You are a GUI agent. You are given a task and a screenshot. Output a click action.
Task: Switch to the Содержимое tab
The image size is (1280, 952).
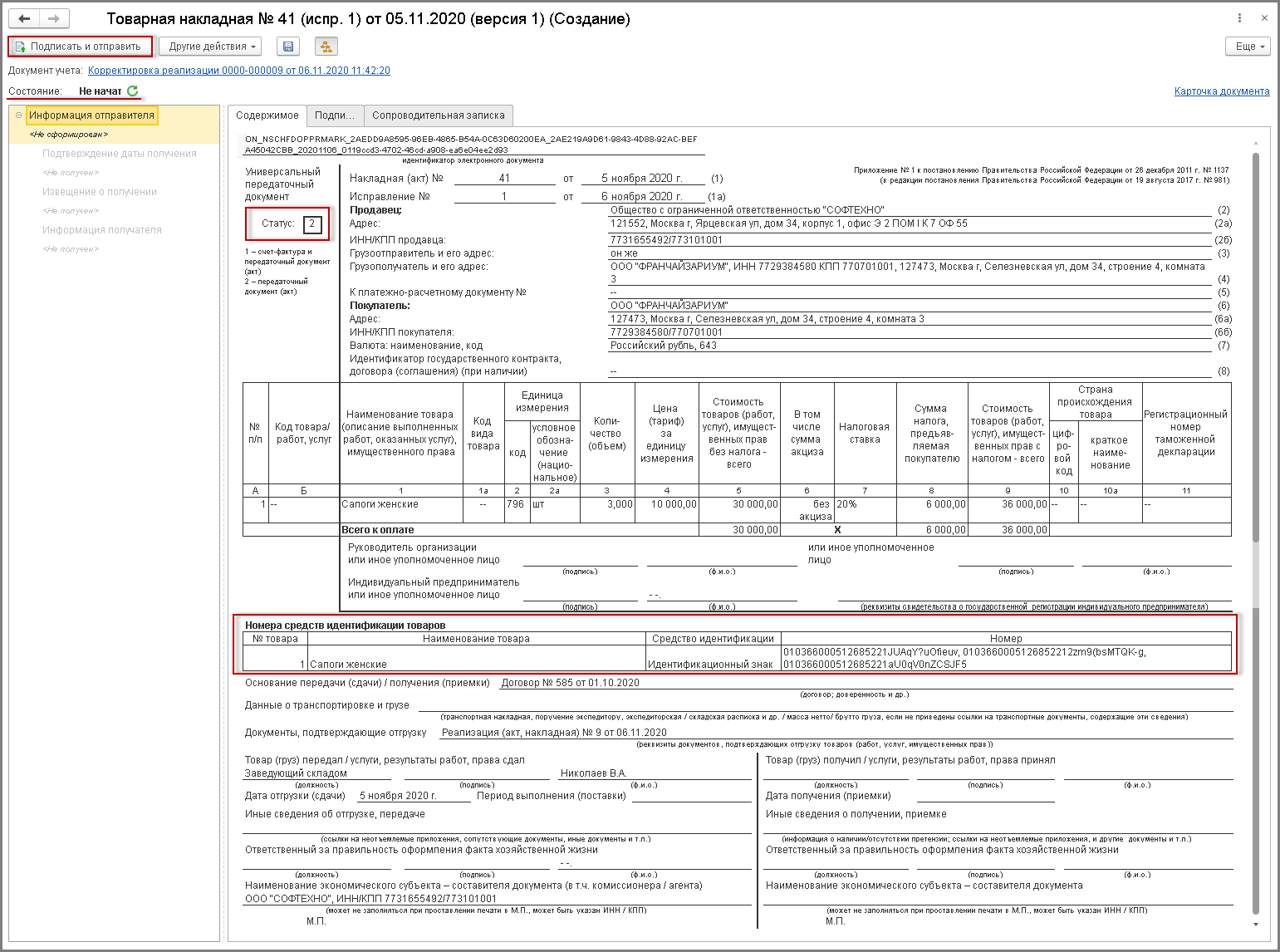click(267, 115)
